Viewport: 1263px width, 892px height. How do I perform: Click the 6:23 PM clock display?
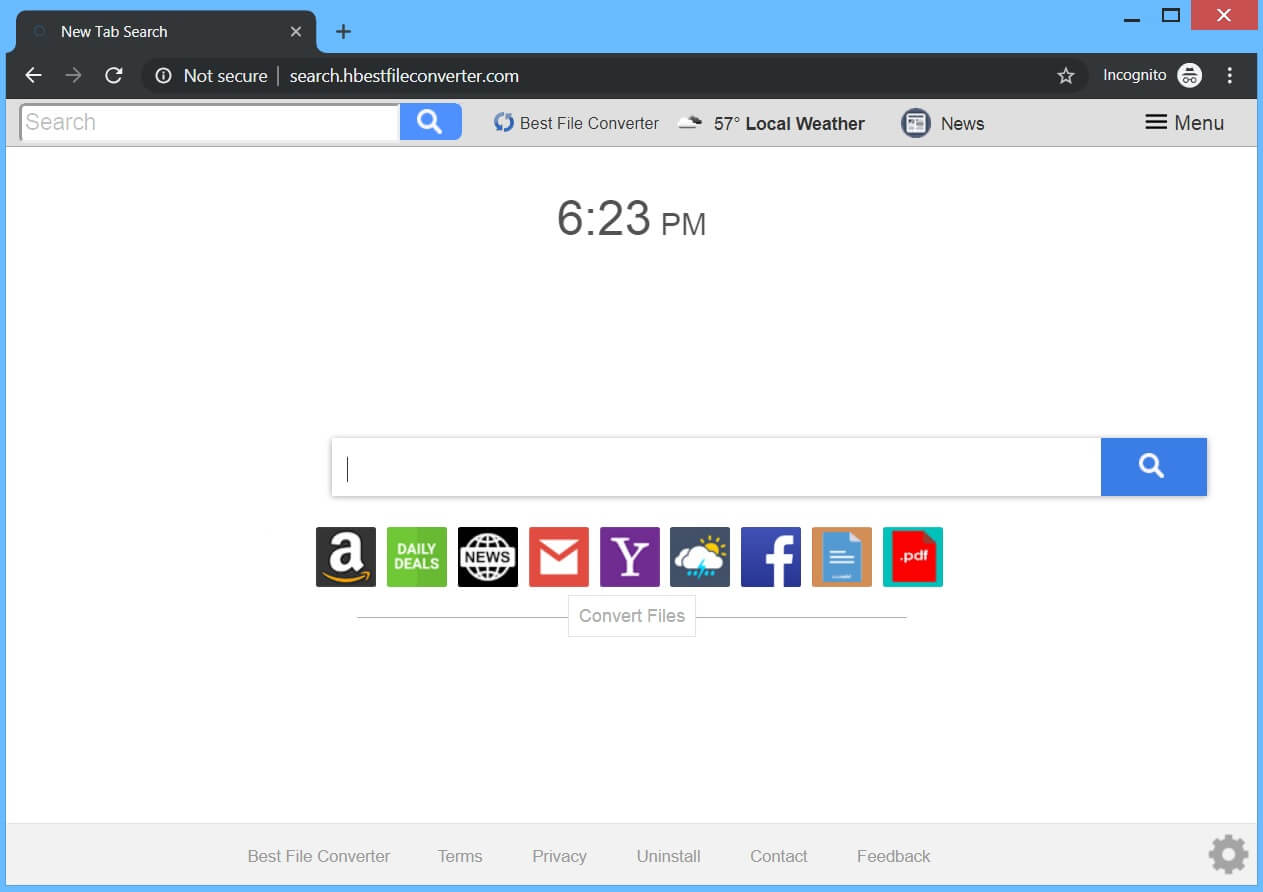point(632,218)
